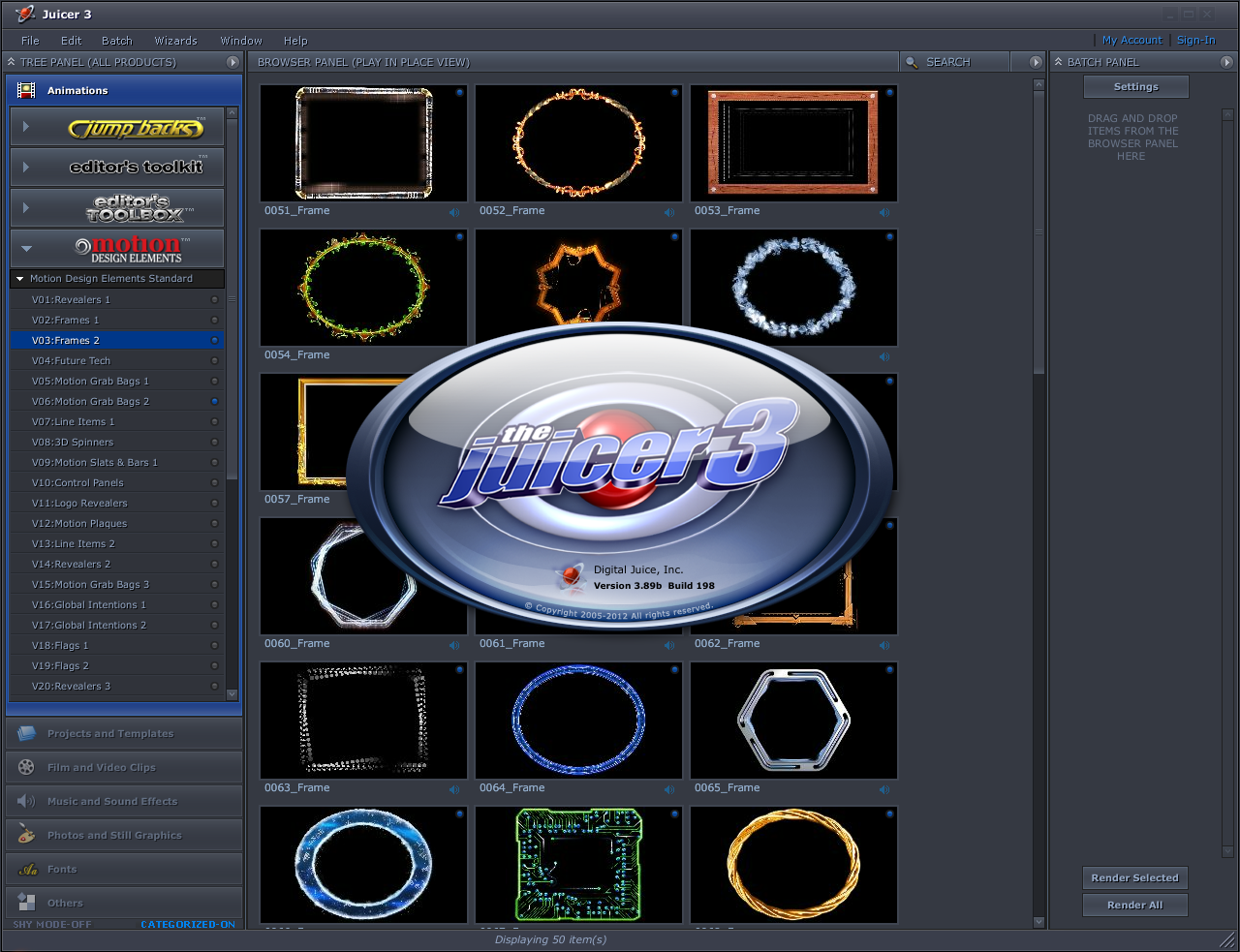Open Projects and Templates via its stacked-pages icon

click(x=27, y=733)
